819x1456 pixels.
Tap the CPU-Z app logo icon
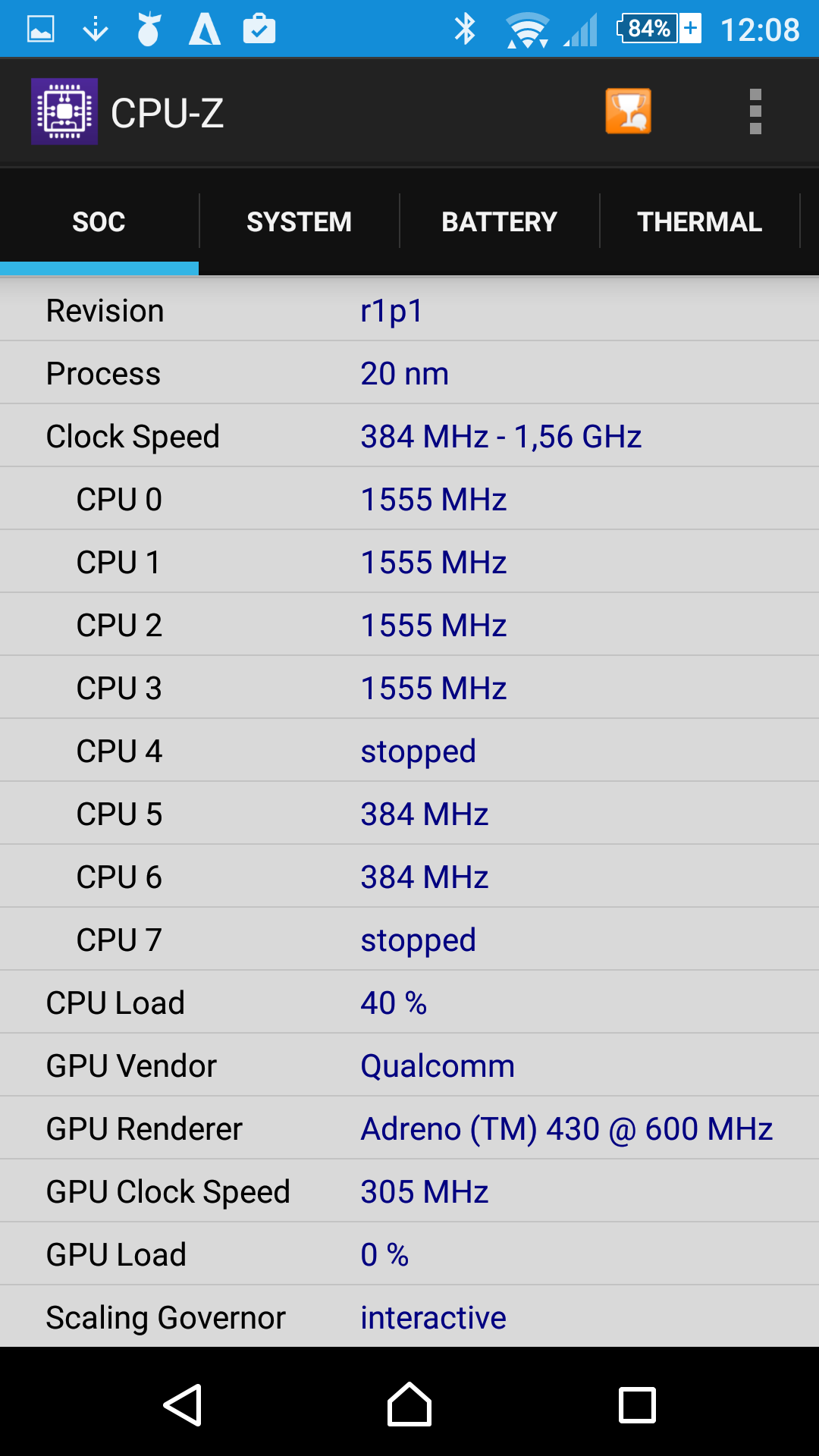pos(64,111)
